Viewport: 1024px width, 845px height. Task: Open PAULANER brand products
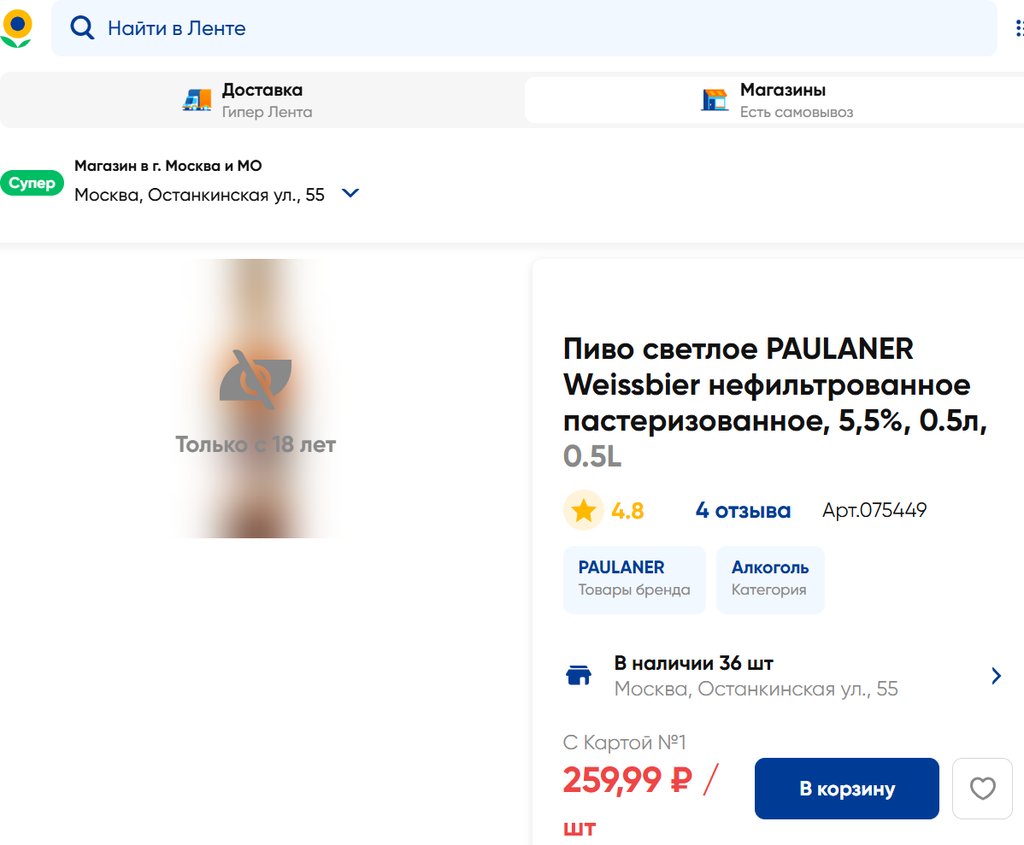tap(634, 579)
